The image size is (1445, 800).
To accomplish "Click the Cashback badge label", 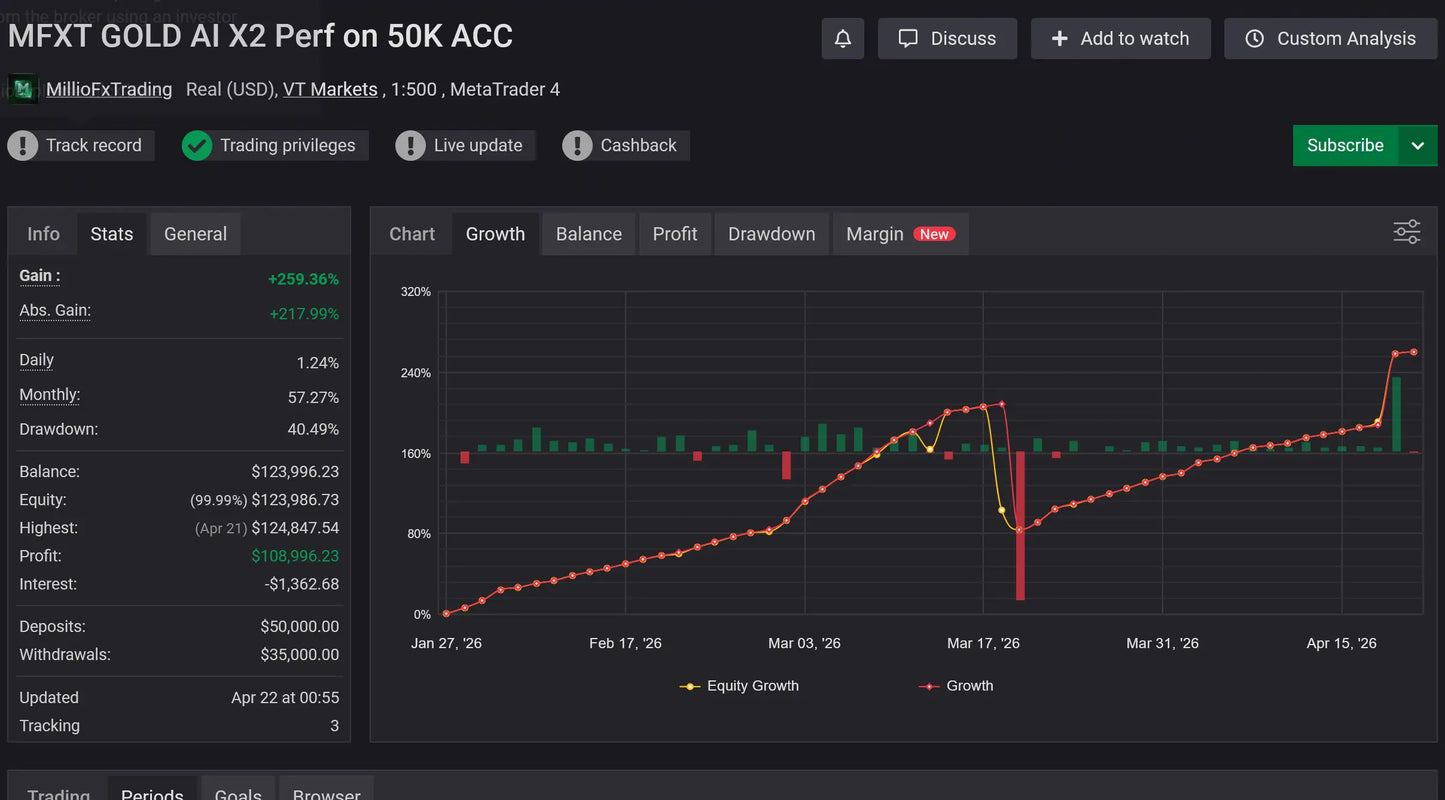I will [639, 145].
